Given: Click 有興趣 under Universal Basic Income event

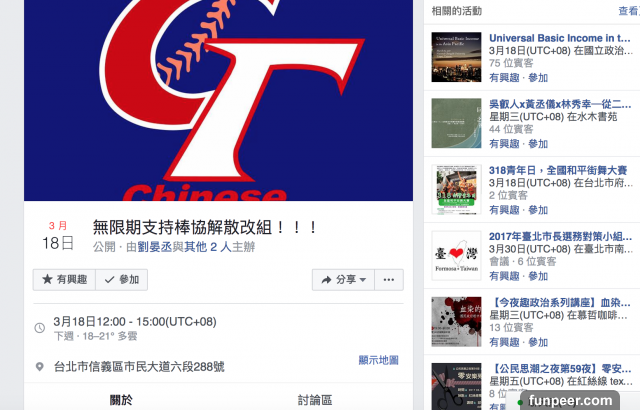Looking at the screenshot, I should tap(504, 78).
